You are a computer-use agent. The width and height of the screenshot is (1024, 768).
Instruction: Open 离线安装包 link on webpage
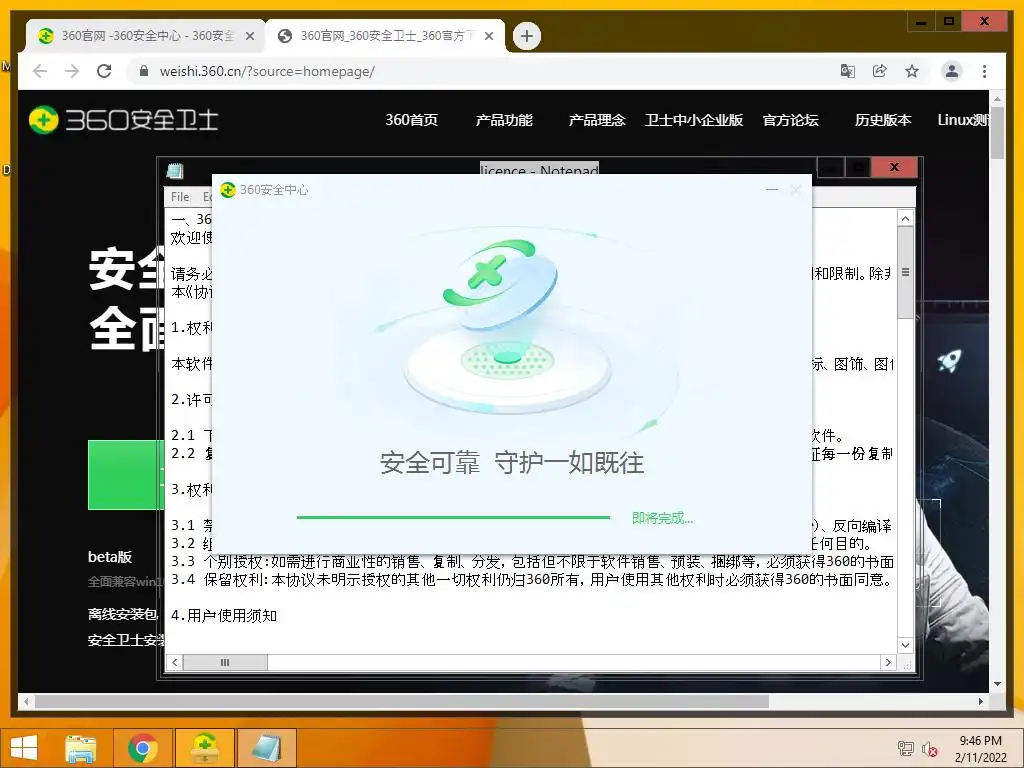click(123, 614)
